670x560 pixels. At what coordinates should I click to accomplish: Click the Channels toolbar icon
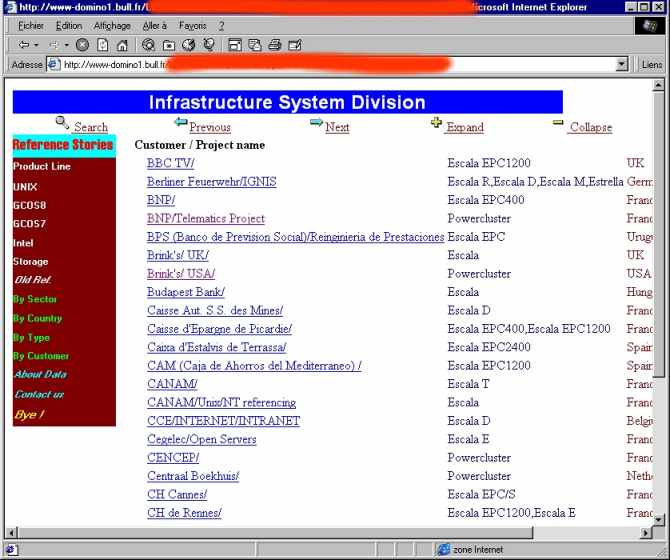coord(209,44)
